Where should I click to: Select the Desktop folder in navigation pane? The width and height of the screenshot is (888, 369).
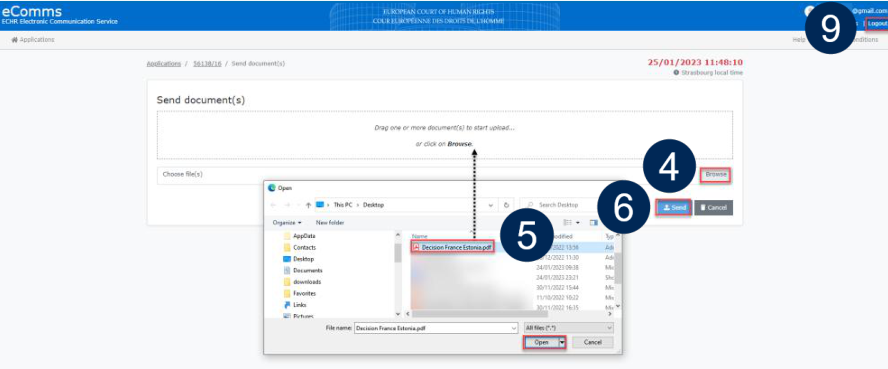303,259
